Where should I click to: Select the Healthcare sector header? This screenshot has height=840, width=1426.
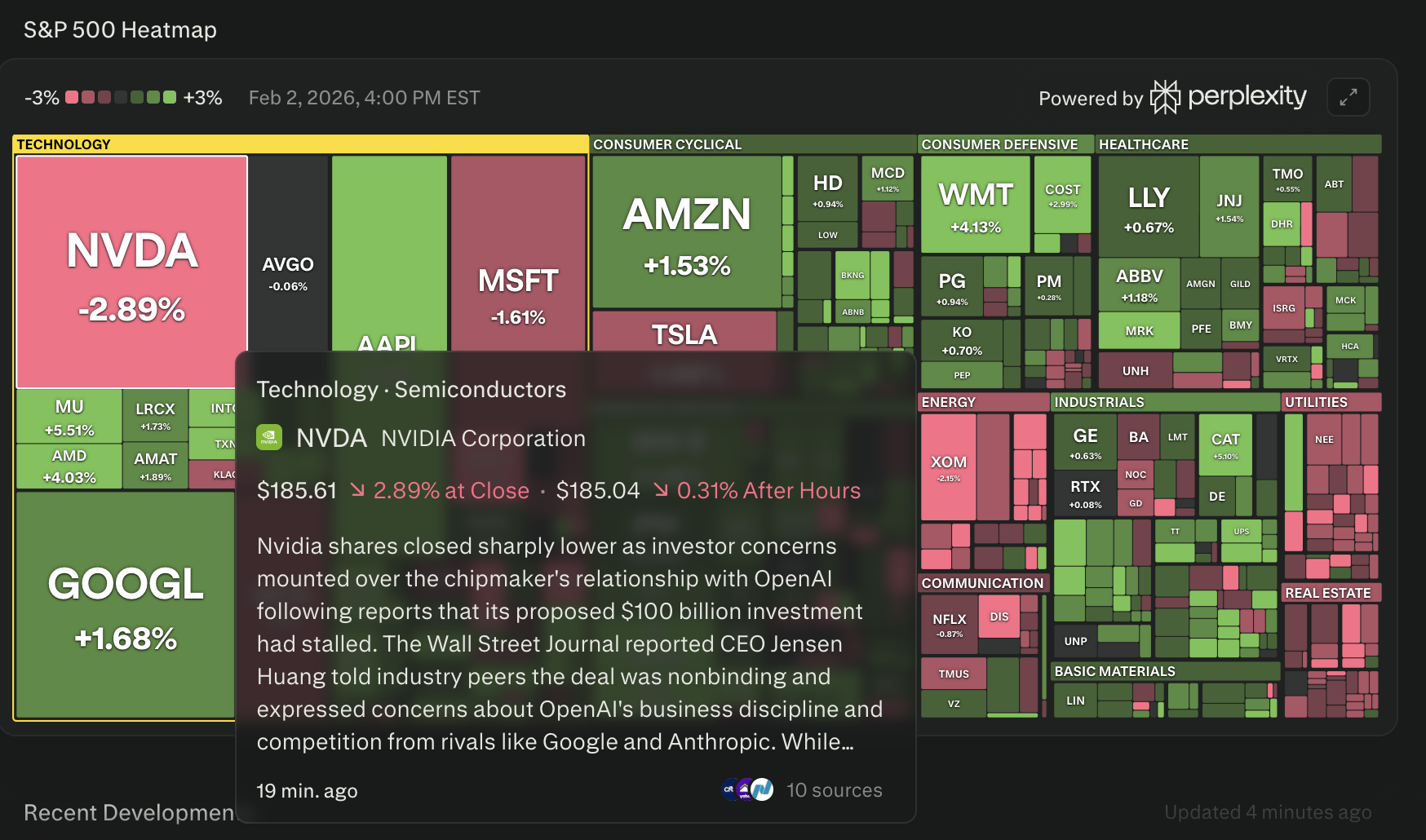point(1143,144)
